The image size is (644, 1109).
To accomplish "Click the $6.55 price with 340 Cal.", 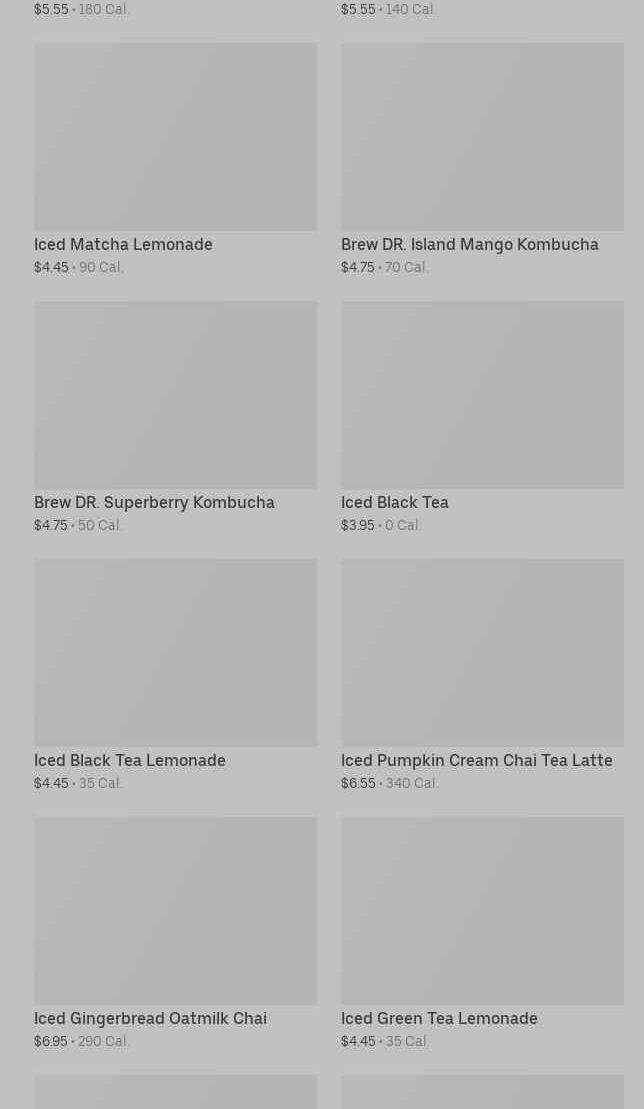I will tap(358, 783).
